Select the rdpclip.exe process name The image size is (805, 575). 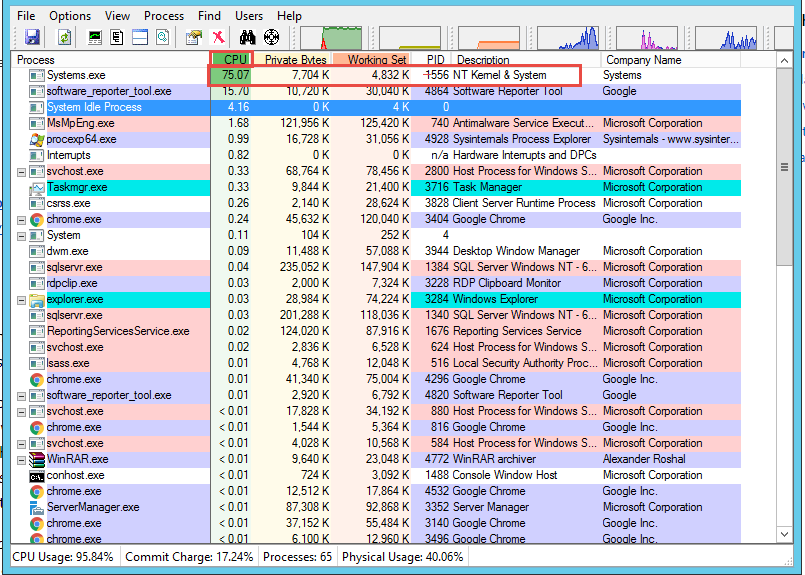click(72, 283)
